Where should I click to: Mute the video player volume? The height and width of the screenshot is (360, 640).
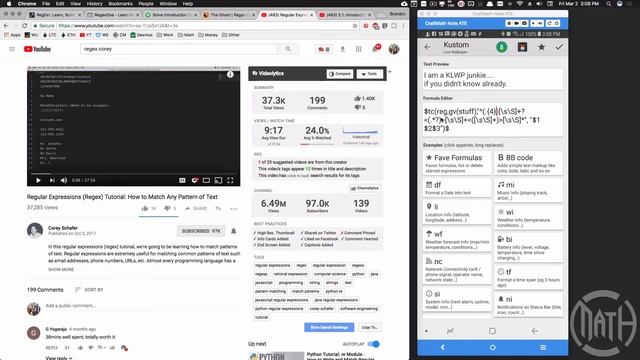64,180
